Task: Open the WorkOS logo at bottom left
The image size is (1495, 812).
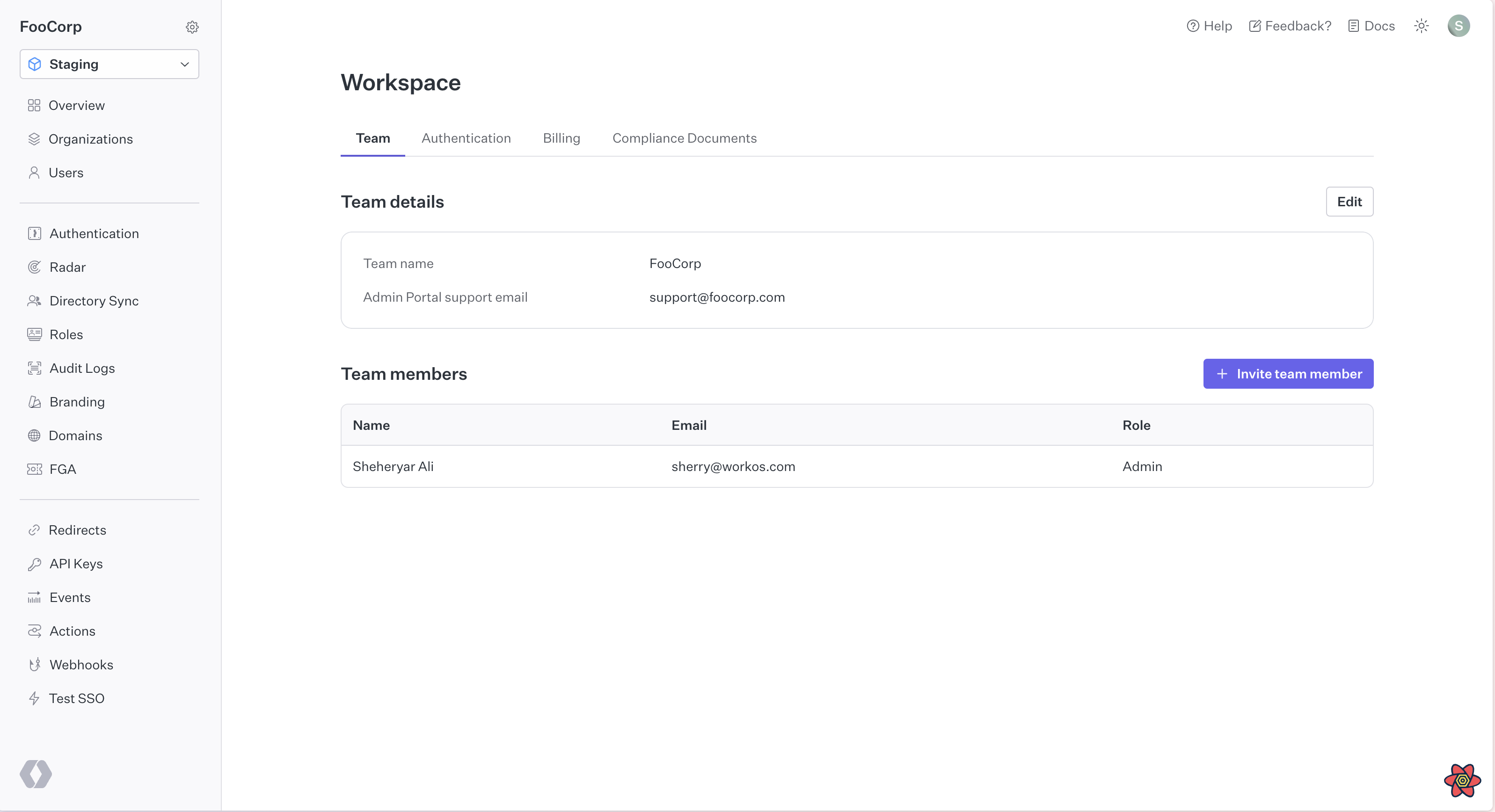Action: pos(36,774)
